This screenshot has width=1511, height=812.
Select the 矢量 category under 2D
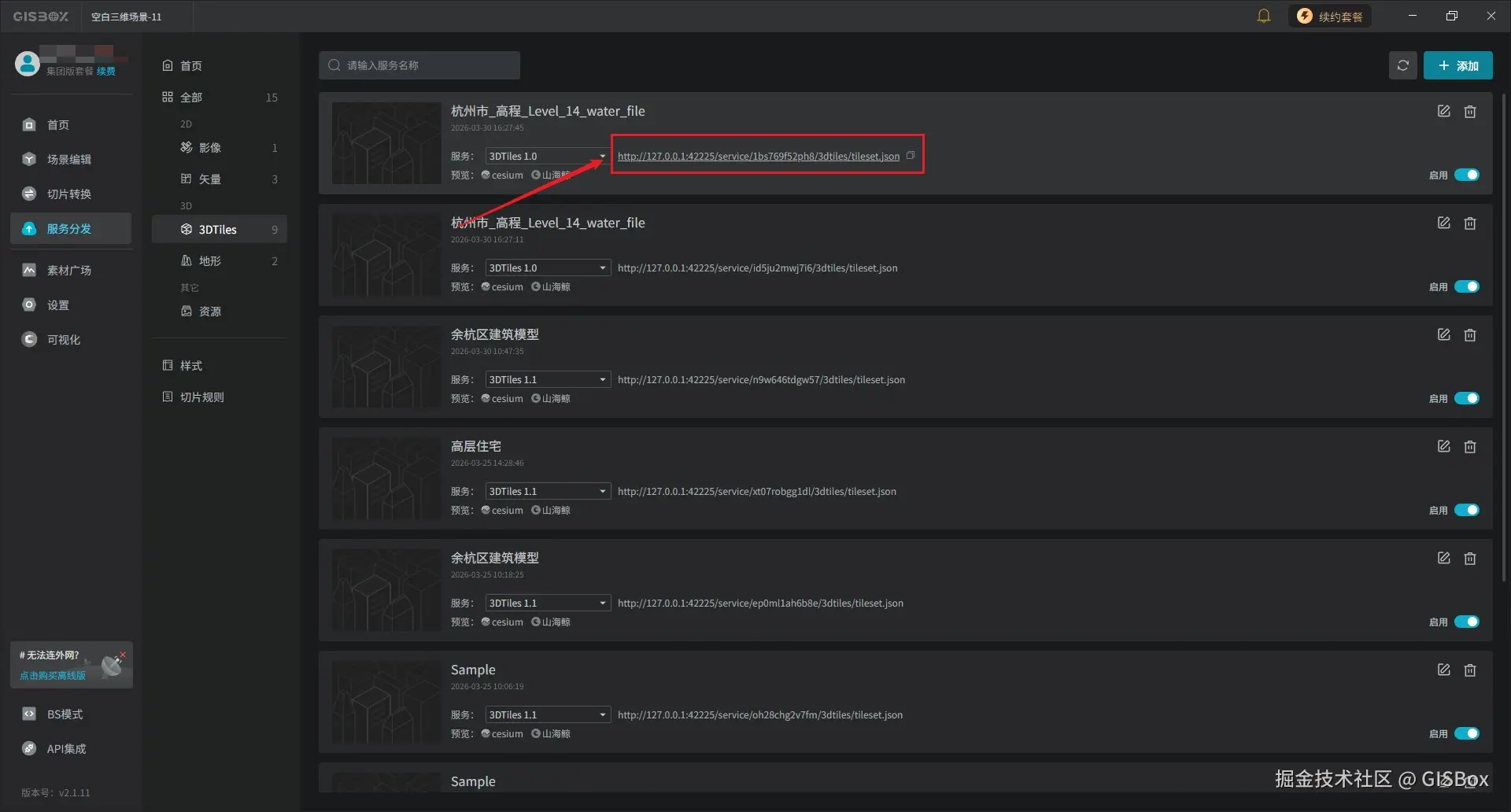[x=210, y=179]
